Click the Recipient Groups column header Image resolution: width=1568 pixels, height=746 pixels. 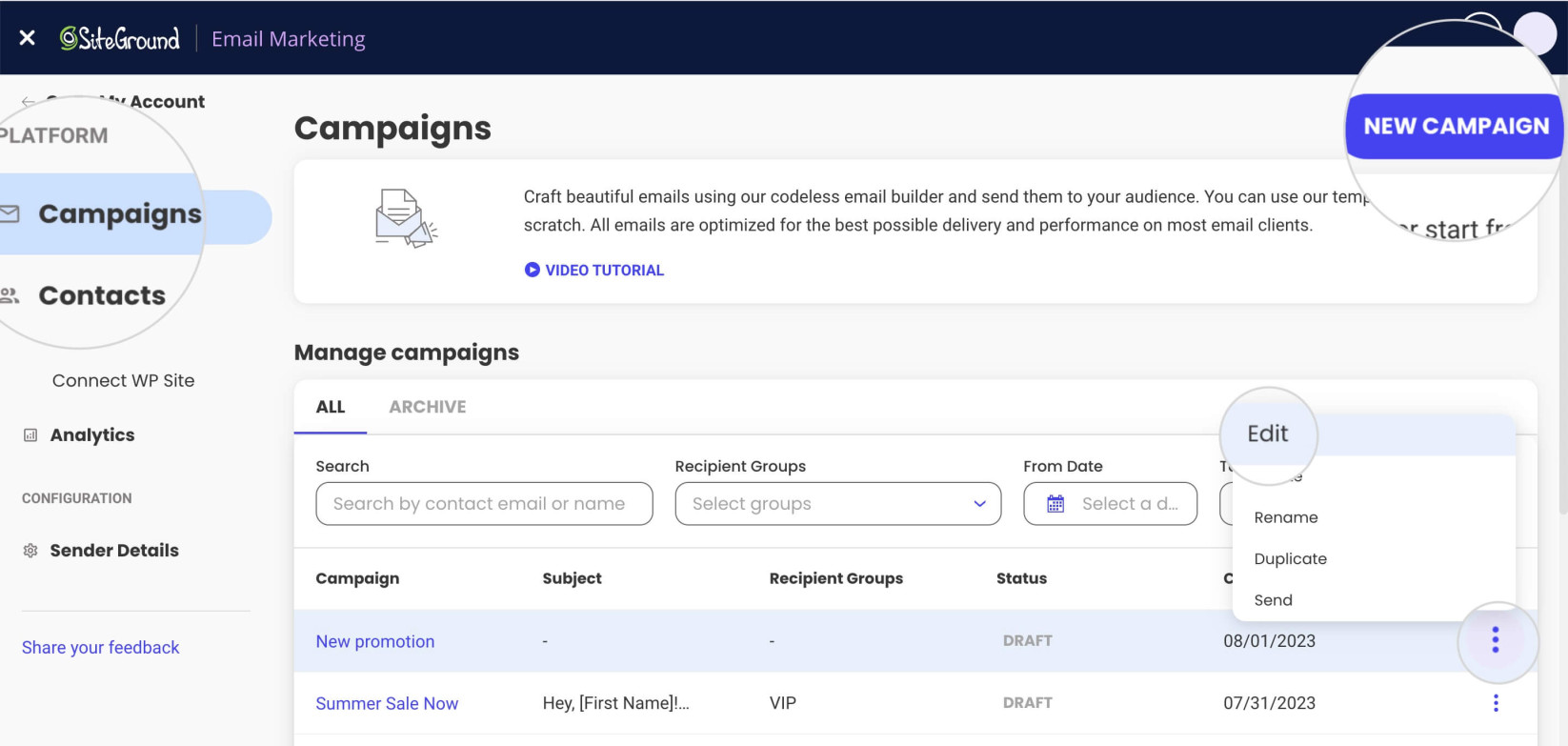click(836, 578)
